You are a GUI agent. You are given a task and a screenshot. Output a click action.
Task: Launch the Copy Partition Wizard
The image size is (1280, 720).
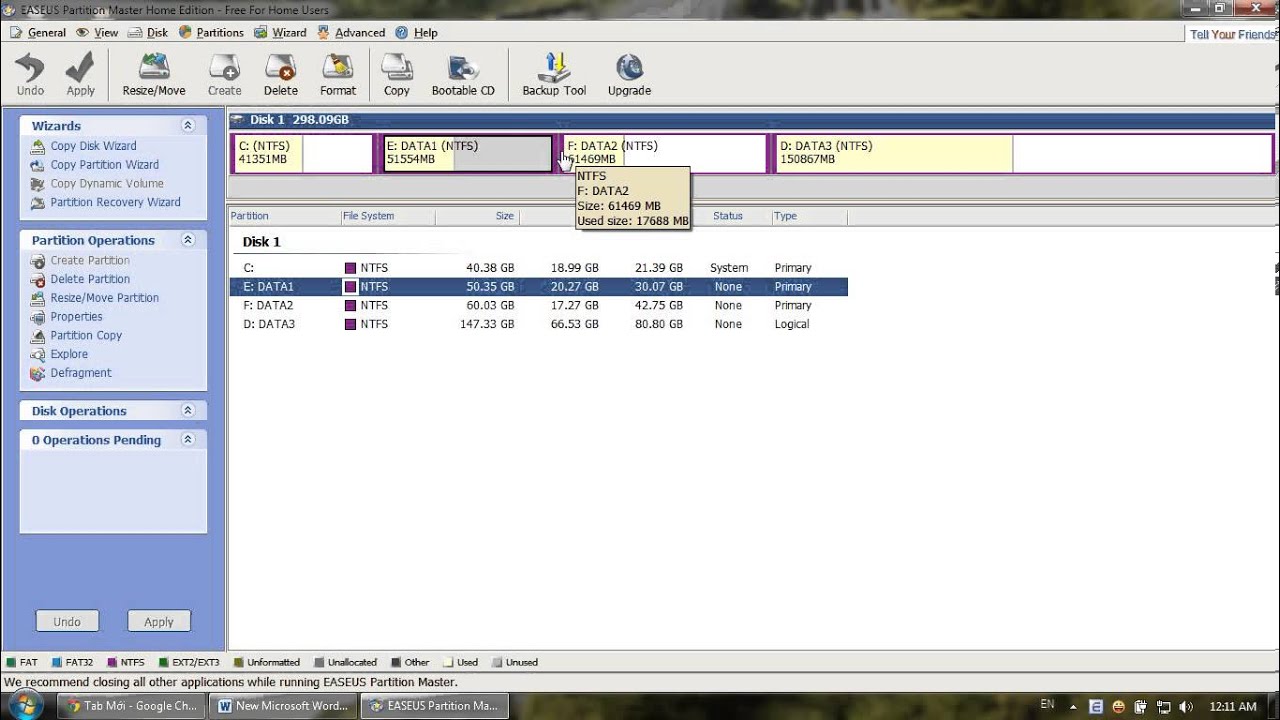[104, 165]
